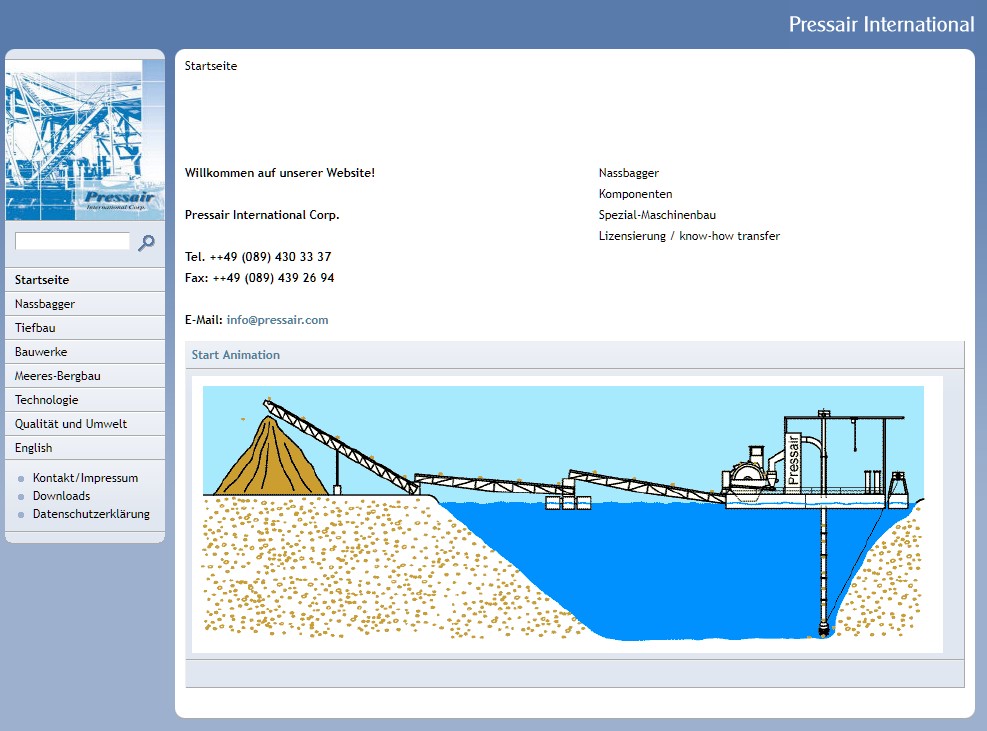This screenshot has height=731, width=987.
Task: Click the Spezial-Maschinenbau text
Action: 657,215
